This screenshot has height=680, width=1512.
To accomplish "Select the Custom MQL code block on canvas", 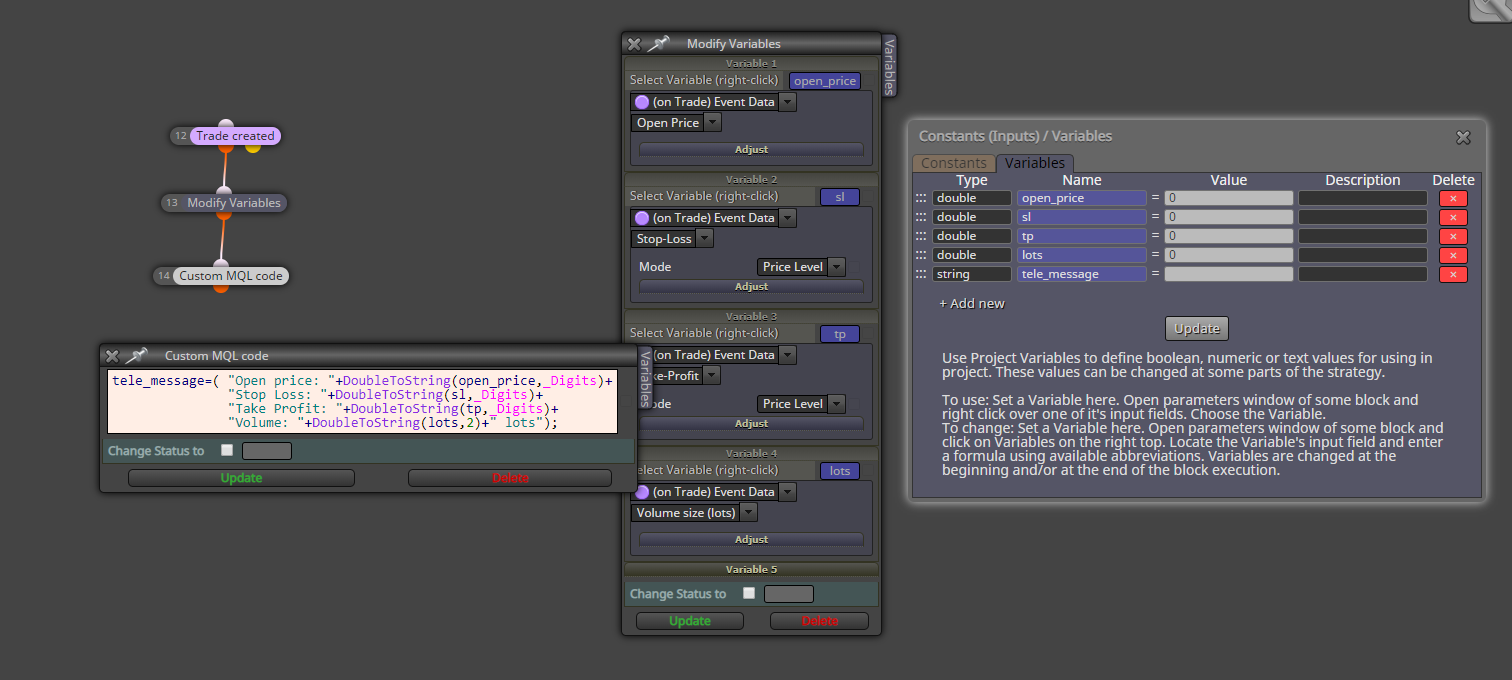I will coord(231,276).
